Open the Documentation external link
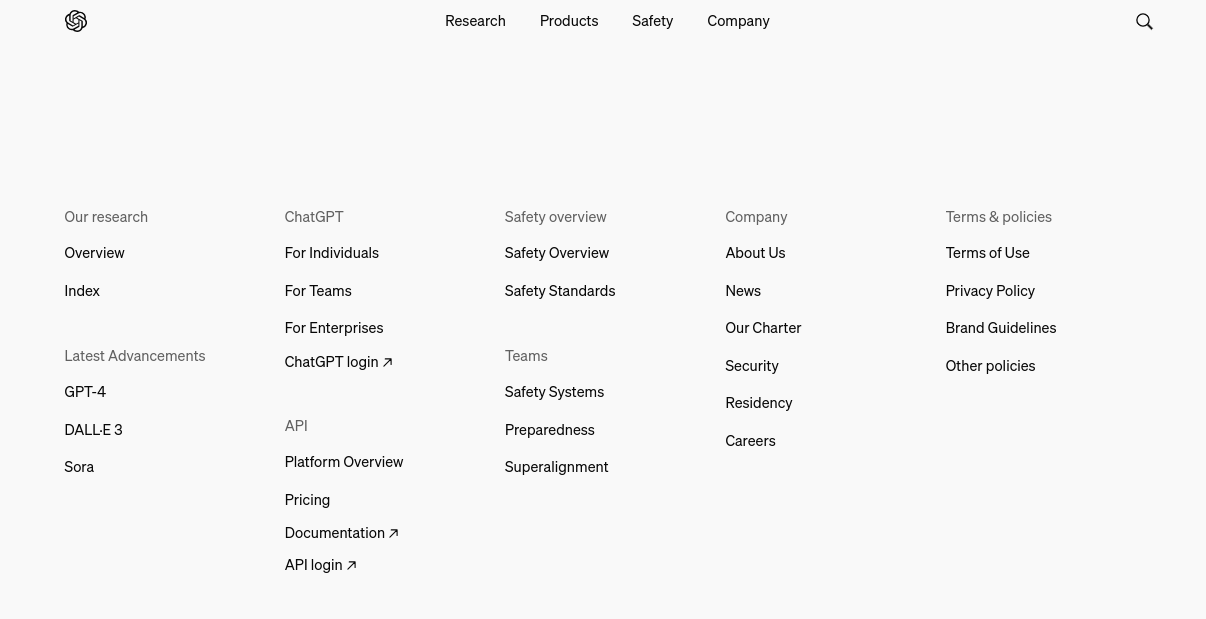This screenshot has width=1206, height=619. click(341, 533)
